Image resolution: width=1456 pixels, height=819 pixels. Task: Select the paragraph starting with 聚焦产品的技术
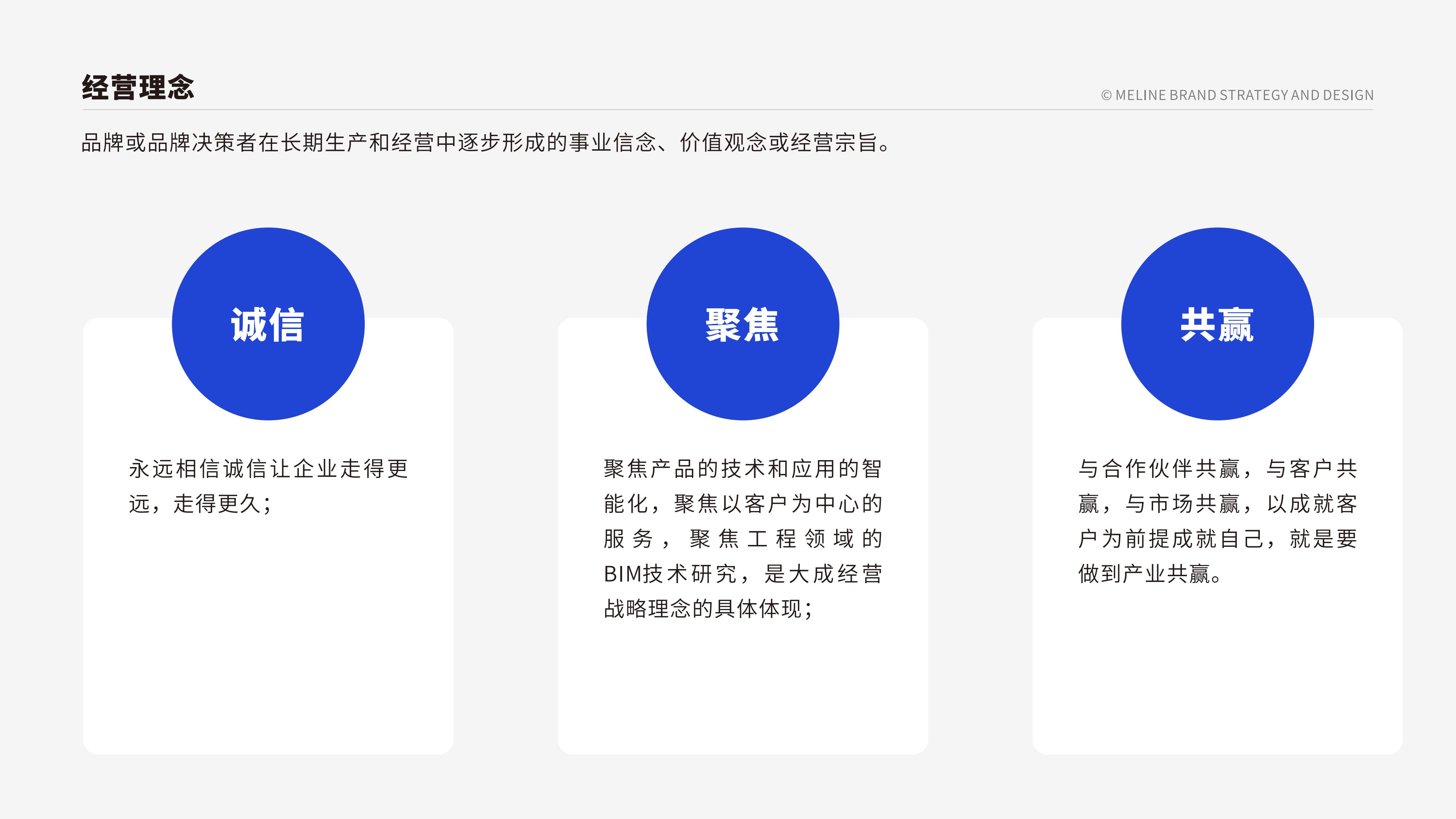tap(743, 539)
